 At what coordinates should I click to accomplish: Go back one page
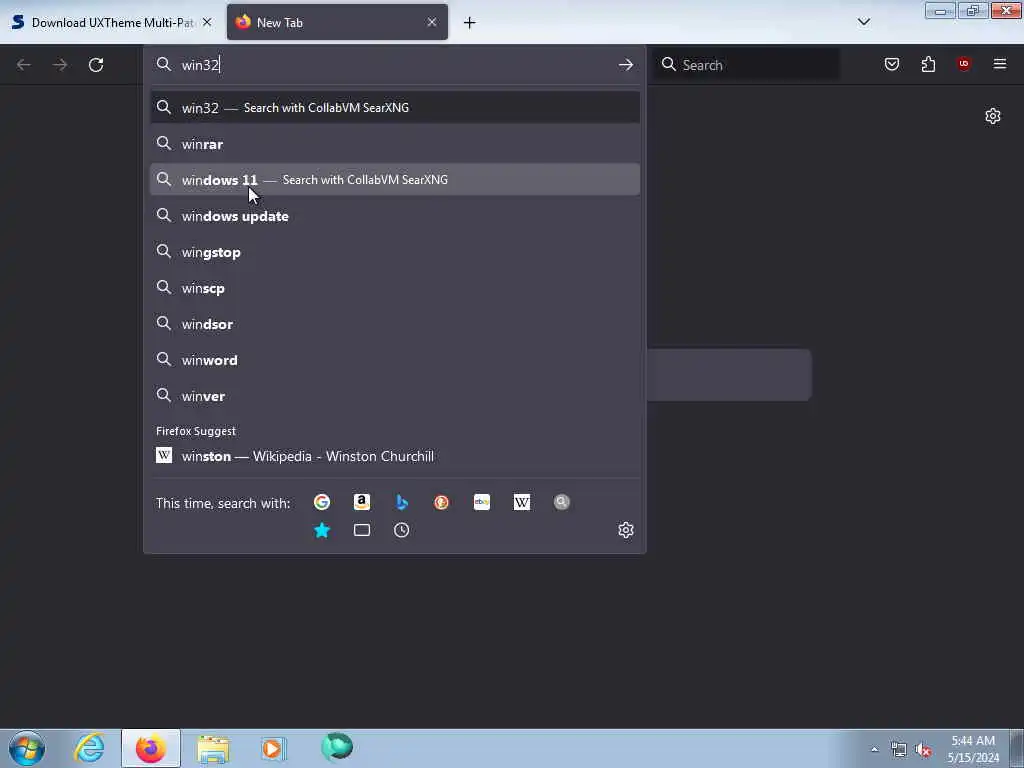24,65
